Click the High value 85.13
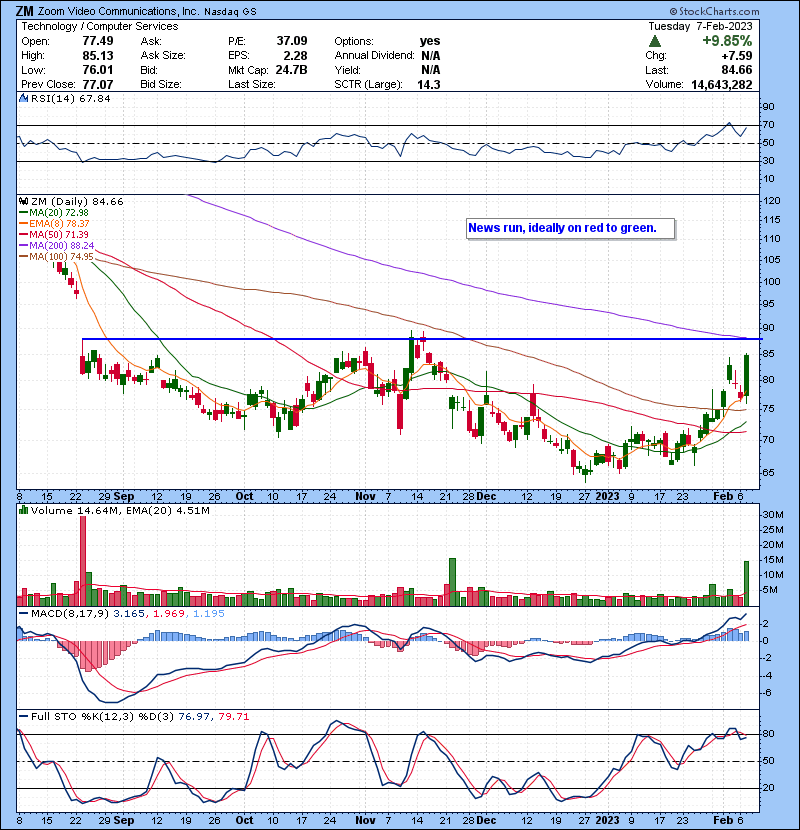800x830 pixels. (97, 56)
